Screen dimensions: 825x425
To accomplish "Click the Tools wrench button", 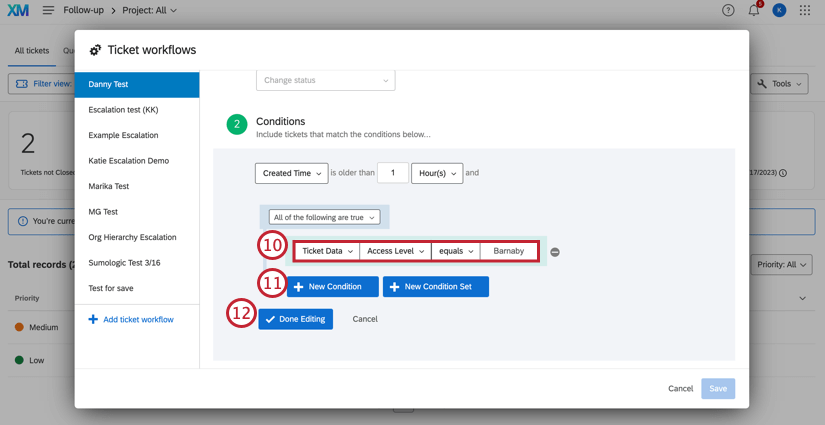I will tap(779, 84).
